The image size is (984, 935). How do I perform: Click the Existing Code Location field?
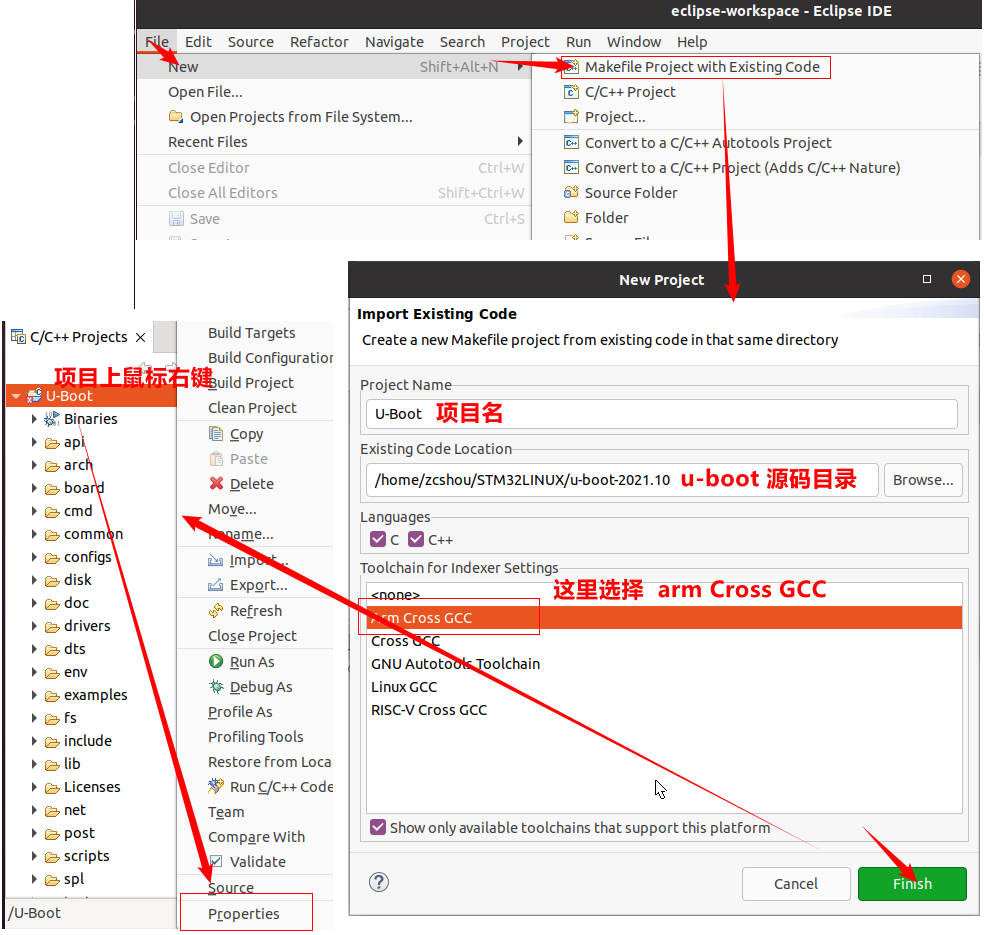[x=622, y=480]
